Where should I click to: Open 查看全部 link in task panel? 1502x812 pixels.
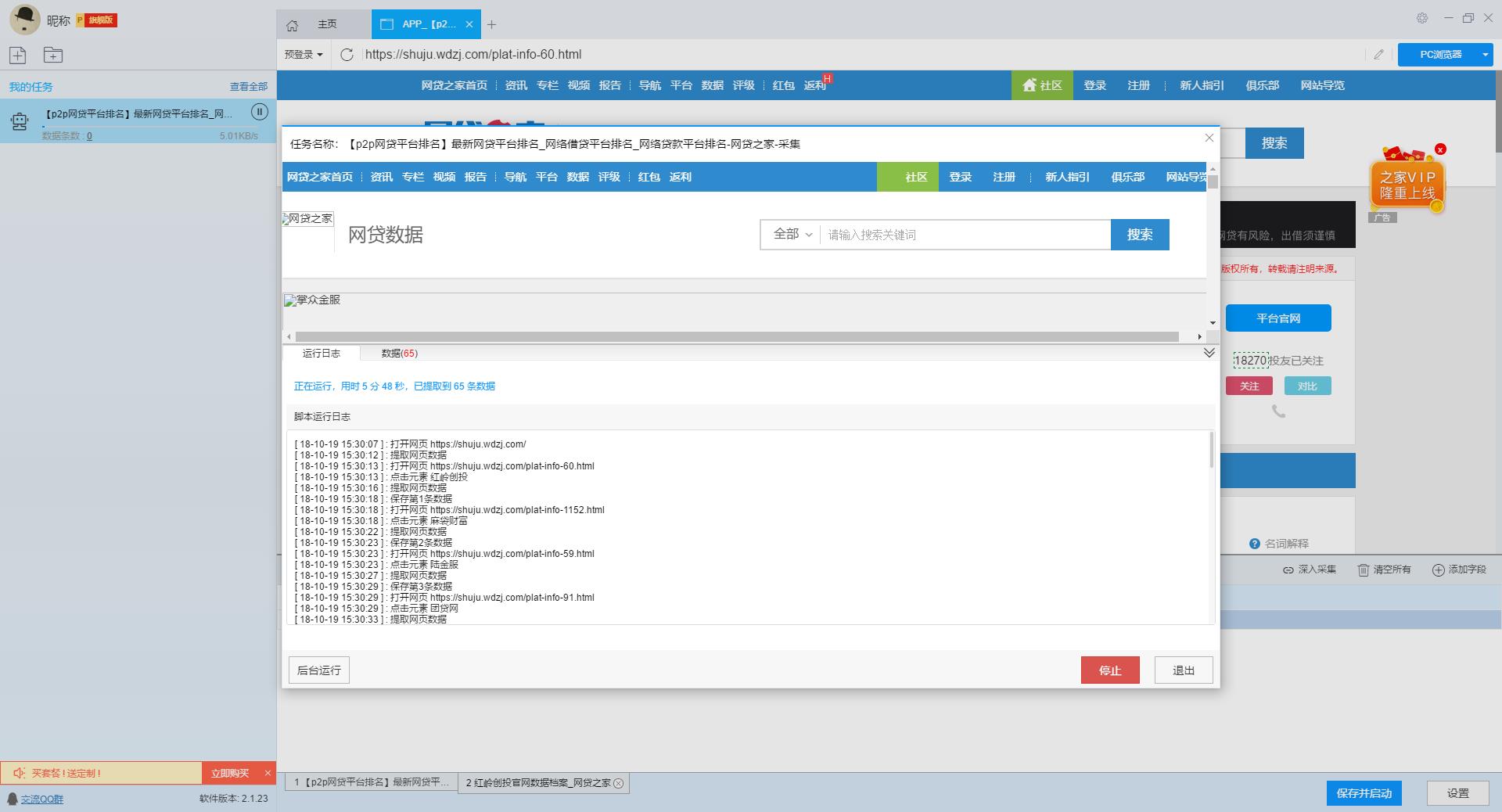click(x=248, y=87)
